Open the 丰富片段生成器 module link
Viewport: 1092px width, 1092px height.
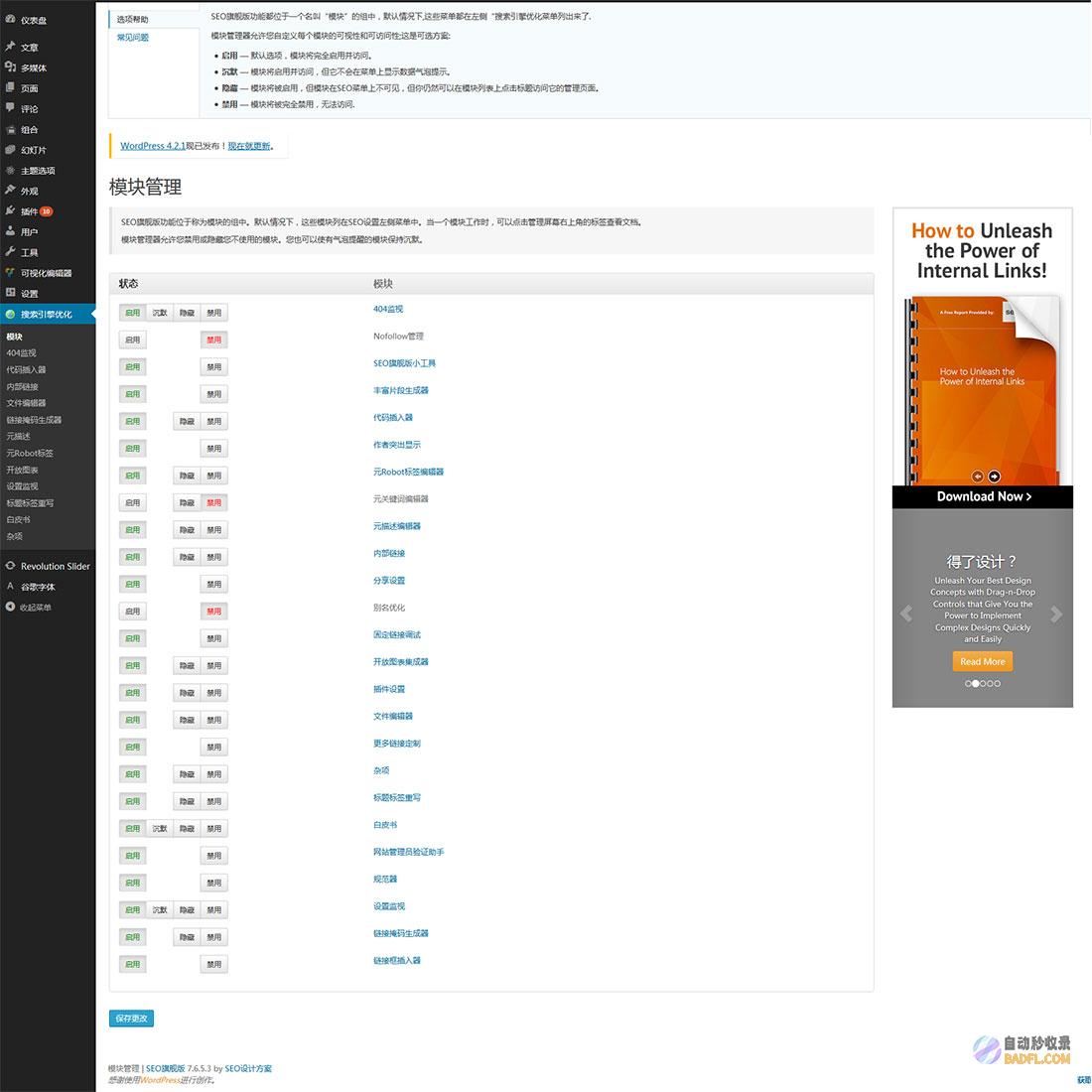click(400, 391)
